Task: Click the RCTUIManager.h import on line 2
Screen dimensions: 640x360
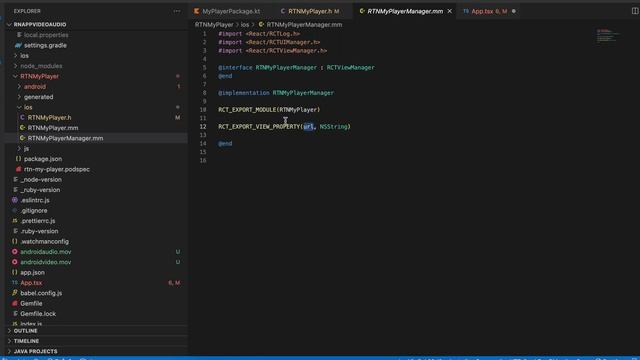Action: click(282, 42)
